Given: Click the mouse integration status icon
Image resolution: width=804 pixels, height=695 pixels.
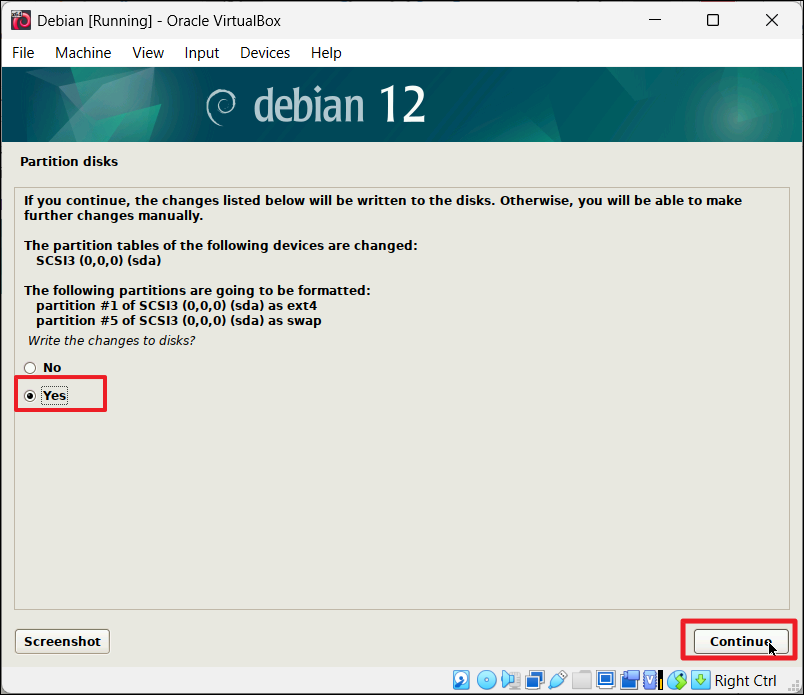Looking at the screenshot, I should tap(678, 681).
